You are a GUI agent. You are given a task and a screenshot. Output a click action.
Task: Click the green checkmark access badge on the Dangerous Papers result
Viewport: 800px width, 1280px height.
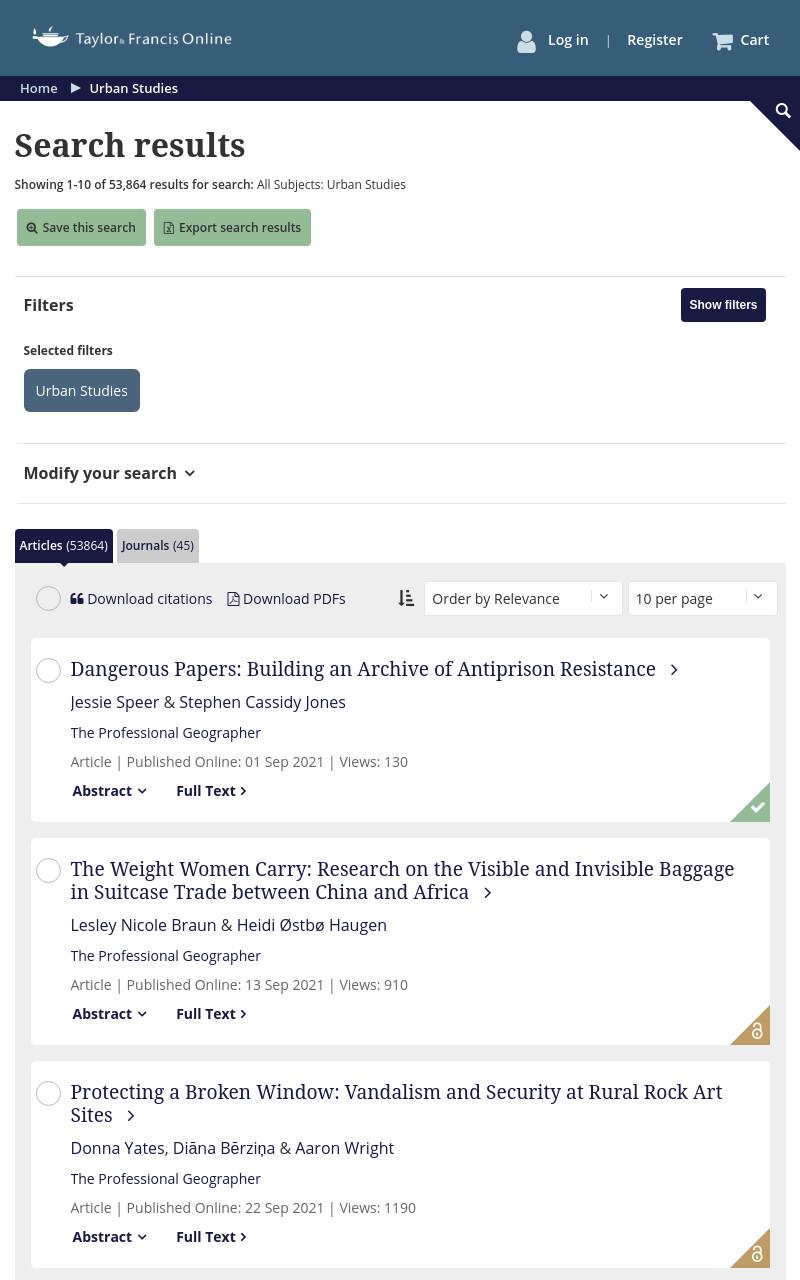[x=755, y=806]
